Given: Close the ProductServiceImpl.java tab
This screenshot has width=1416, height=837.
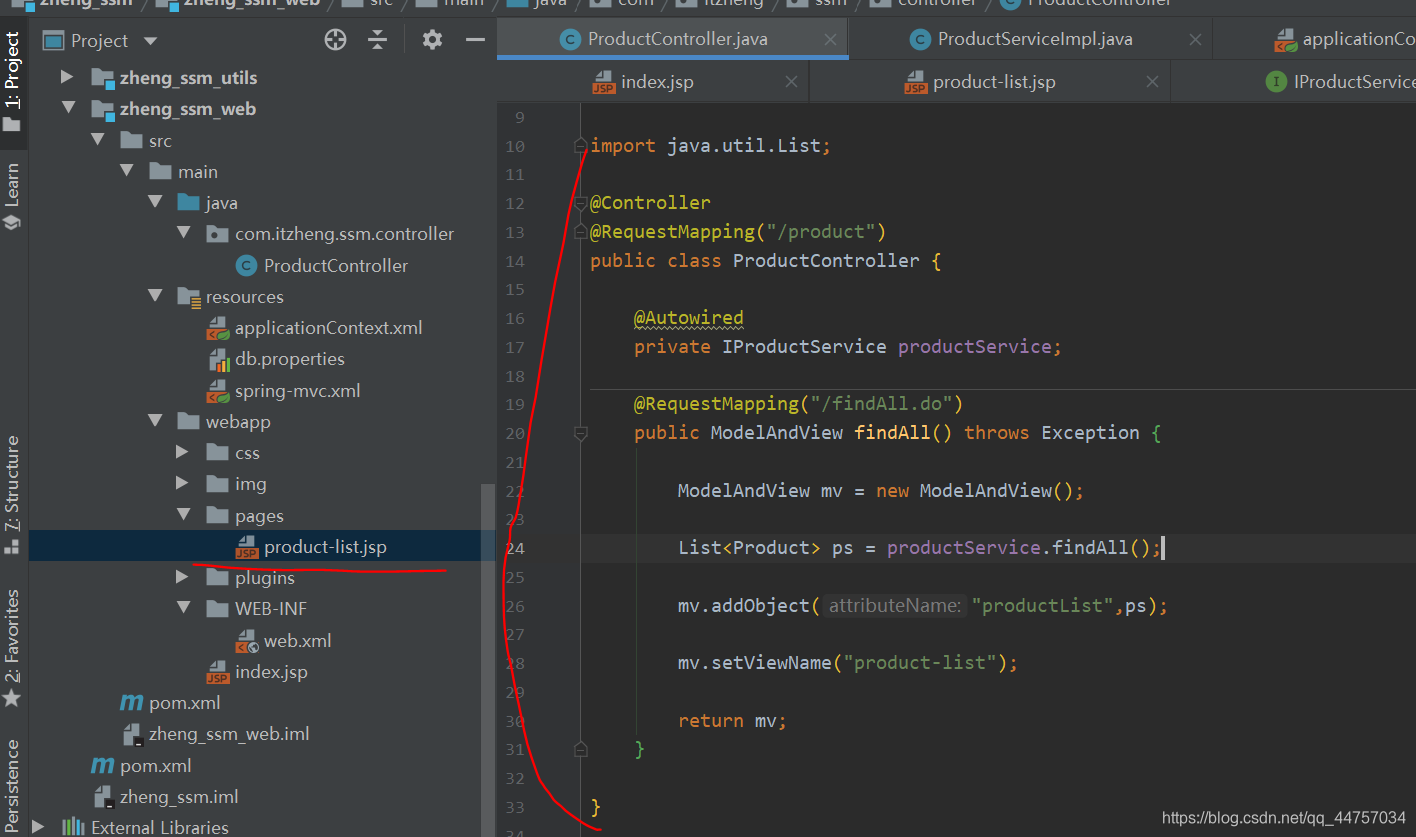Looking at the screenshot, I should pos(1195,40).
